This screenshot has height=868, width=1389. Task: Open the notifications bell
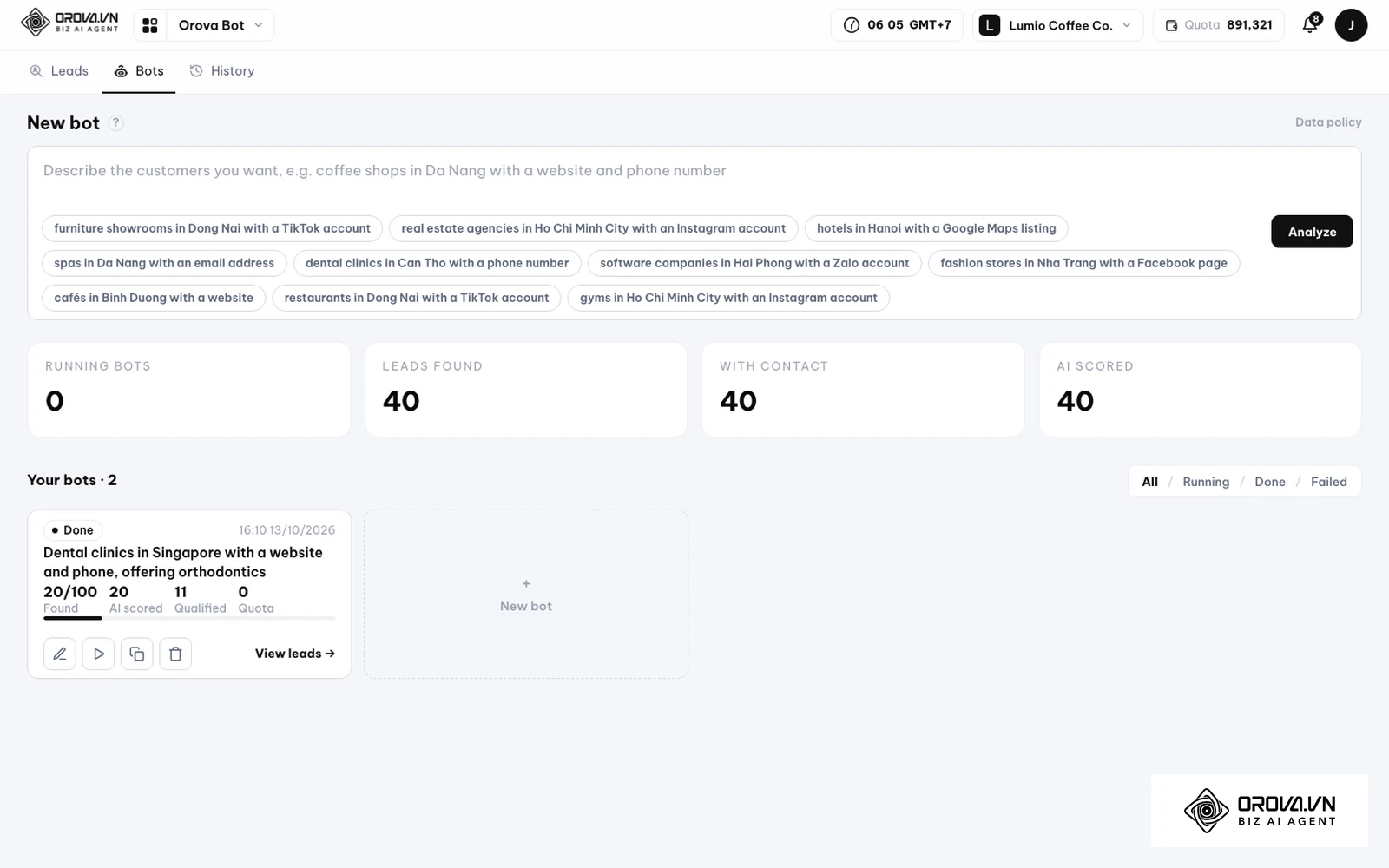pyautogui.click(x=1311, y=24)
